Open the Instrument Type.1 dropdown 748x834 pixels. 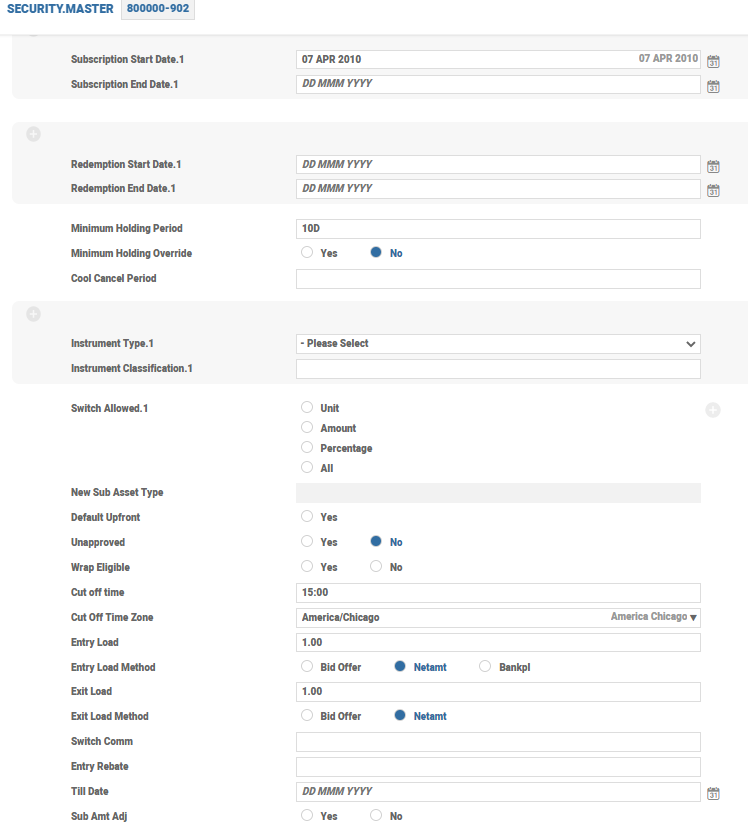coord(498,344)
